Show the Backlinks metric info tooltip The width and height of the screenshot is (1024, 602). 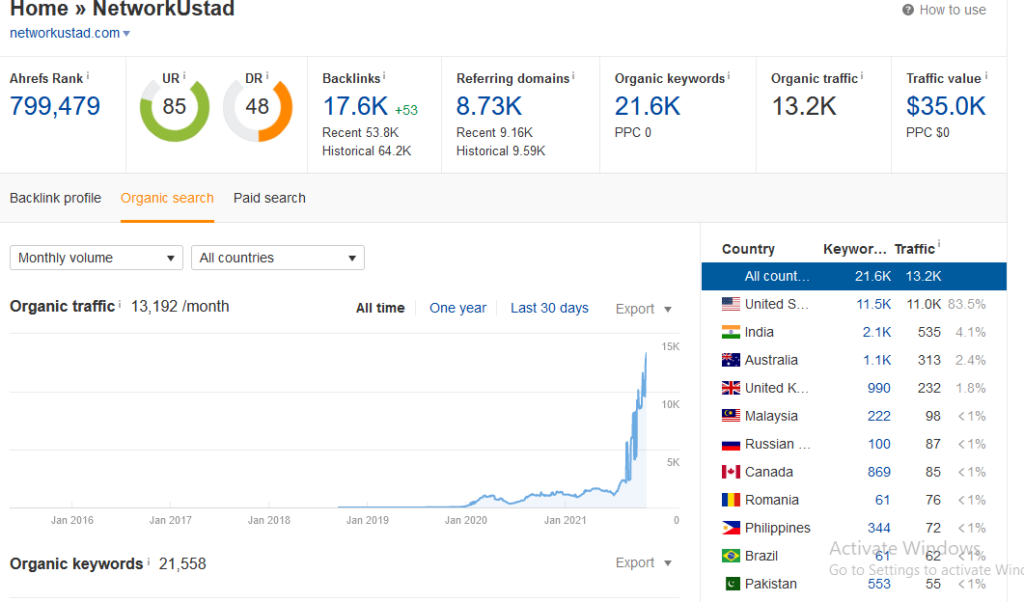(x=384, y=76)
